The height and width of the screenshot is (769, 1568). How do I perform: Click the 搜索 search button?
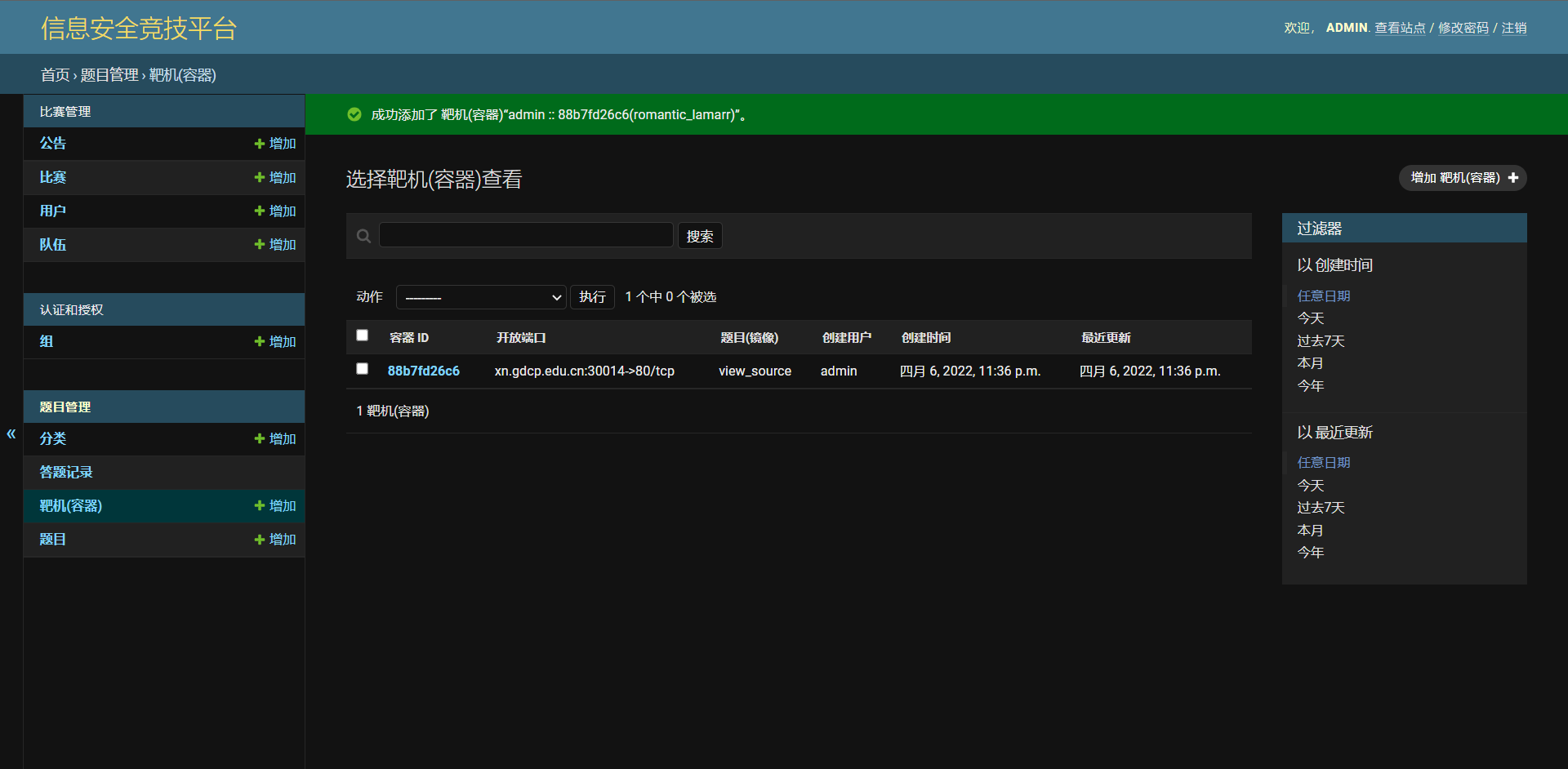[x=700, y=236]
